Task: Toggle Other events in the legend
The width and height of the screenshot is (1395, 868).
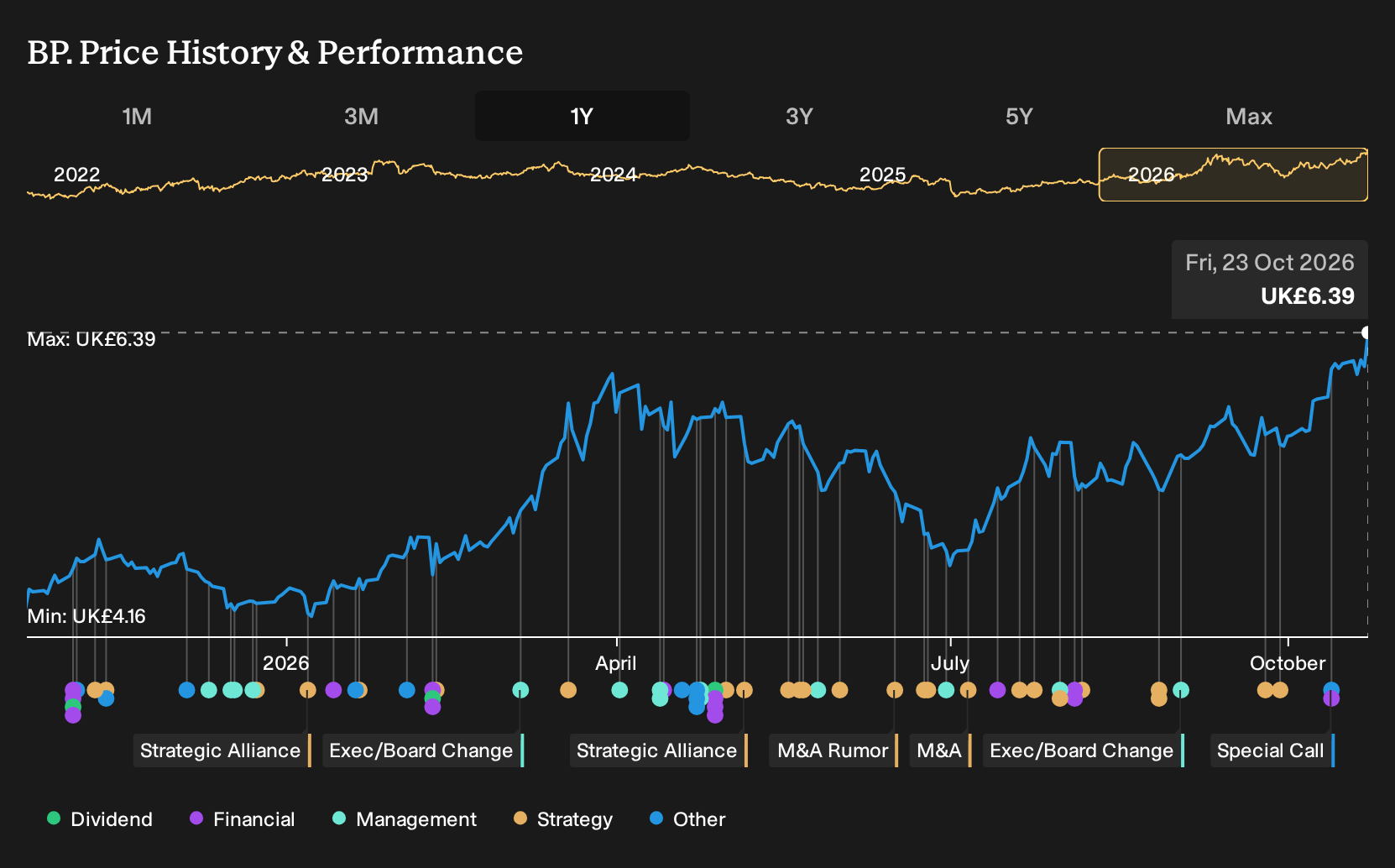Action: point(687,819)
